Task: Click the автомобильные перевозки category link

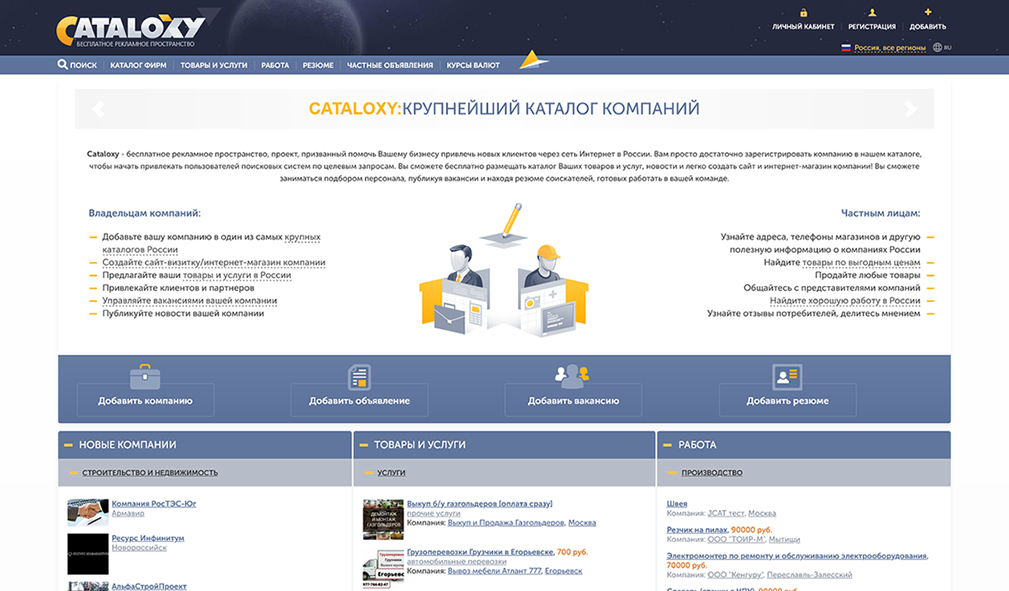Action: coord(456,561)
